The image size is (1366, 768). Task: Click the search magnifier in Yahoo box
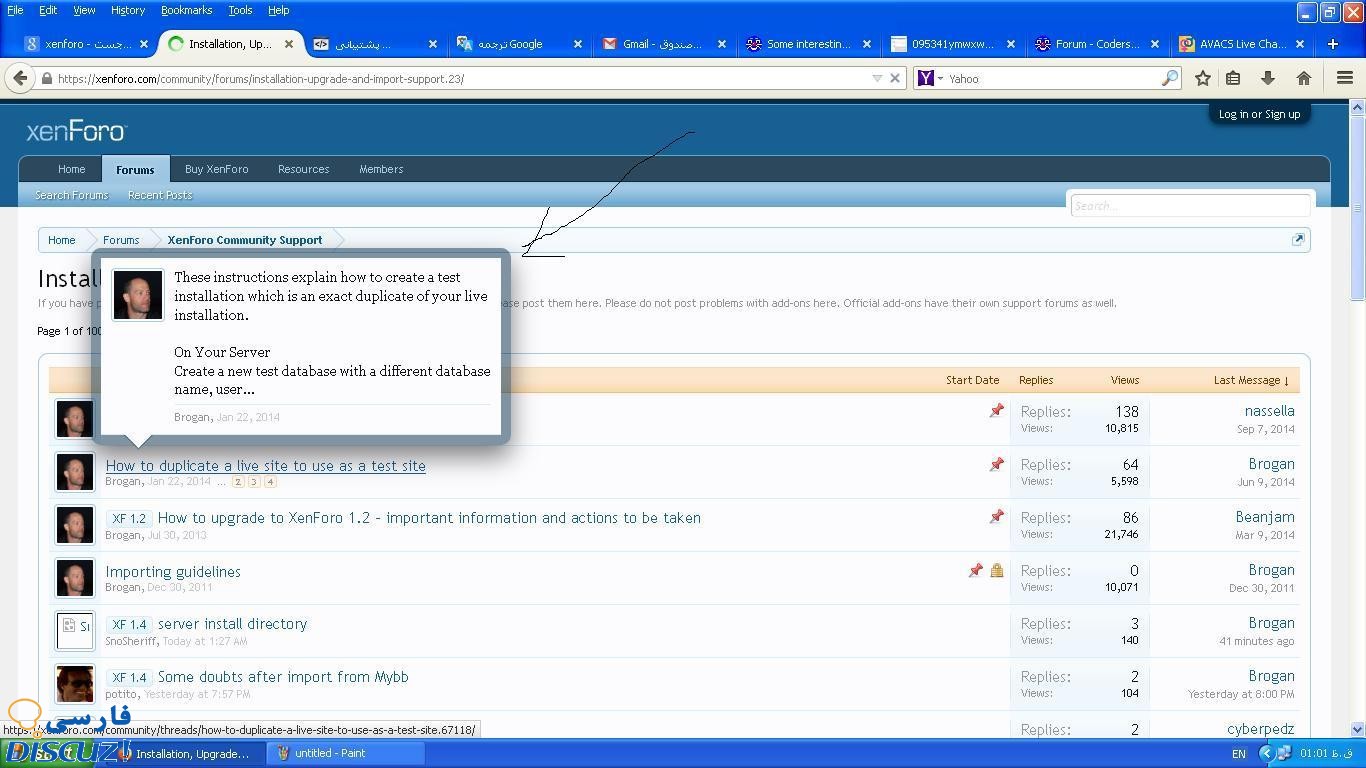click(x=1169, y=78)
